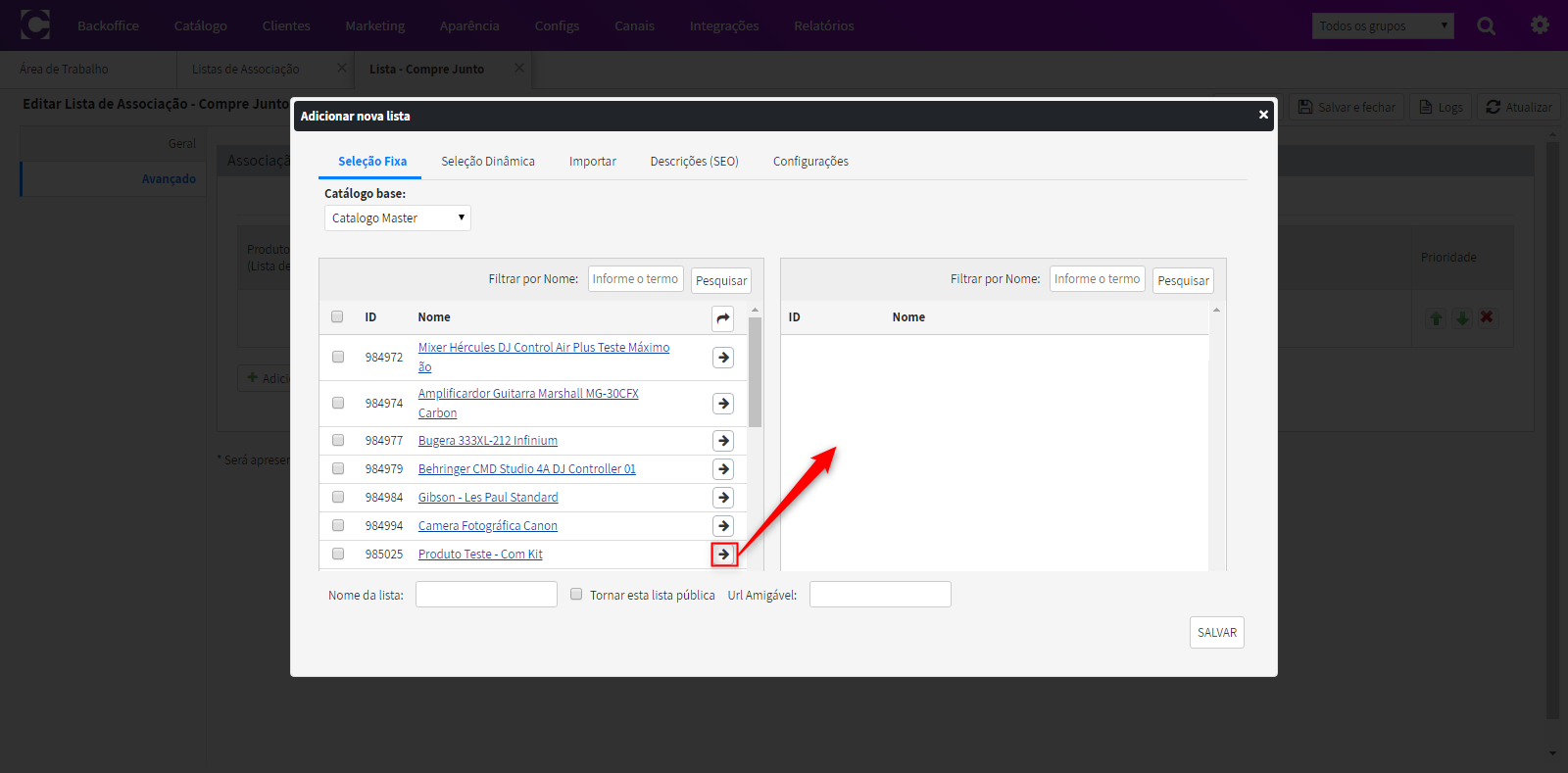Open the Configs menu
Viewport: 1568px width, 773px height.
(557, 25)
